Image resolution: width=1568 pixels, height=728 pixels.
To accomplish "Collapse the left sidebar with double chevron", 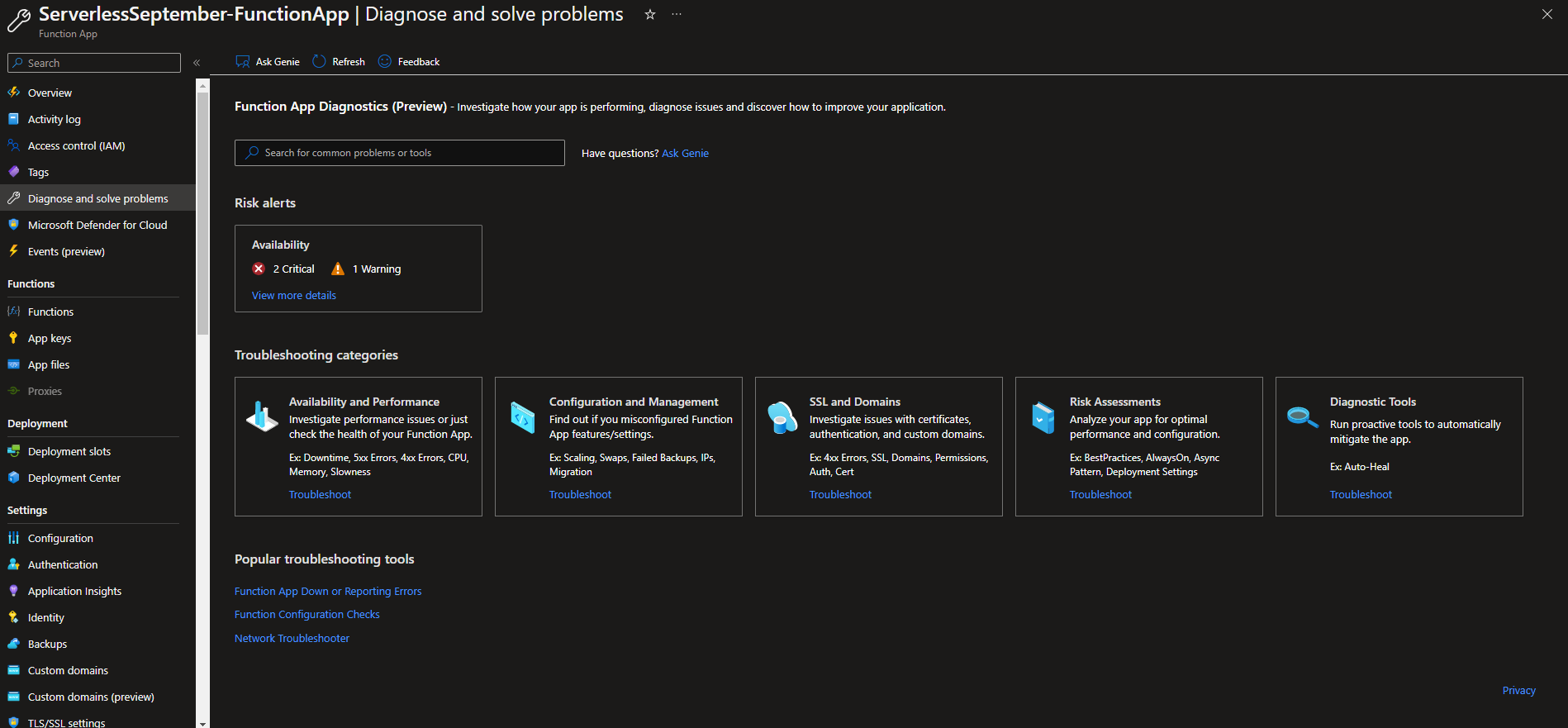I will (197, 63).
